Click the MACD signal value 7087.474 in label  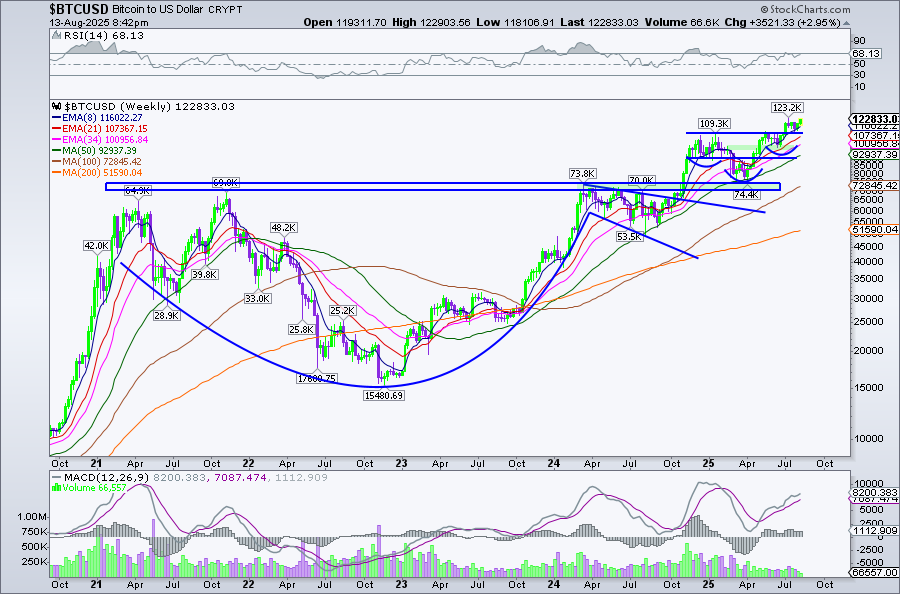click(242, 477)
